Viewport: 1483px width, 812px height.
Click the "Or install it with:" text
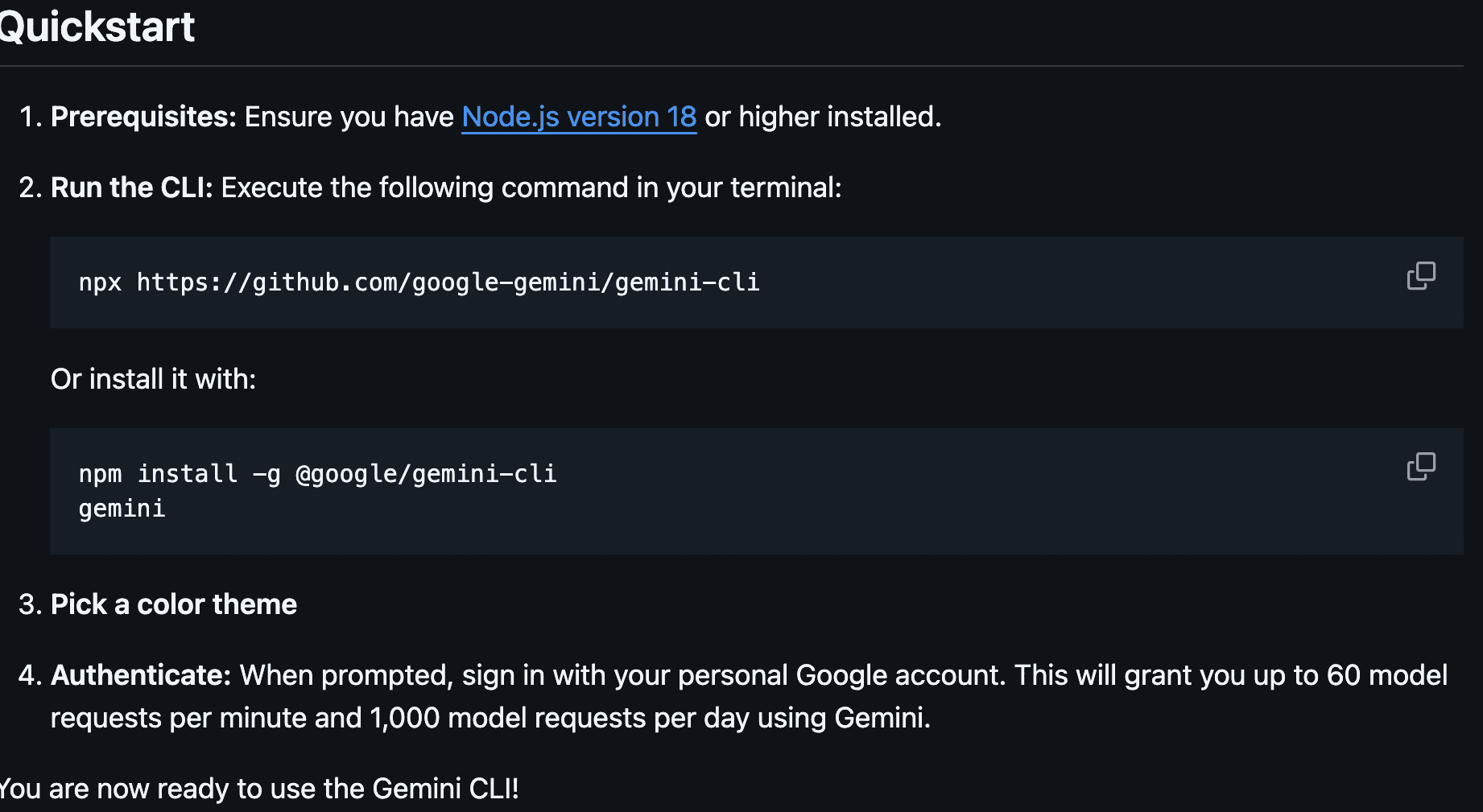point(153,378)
